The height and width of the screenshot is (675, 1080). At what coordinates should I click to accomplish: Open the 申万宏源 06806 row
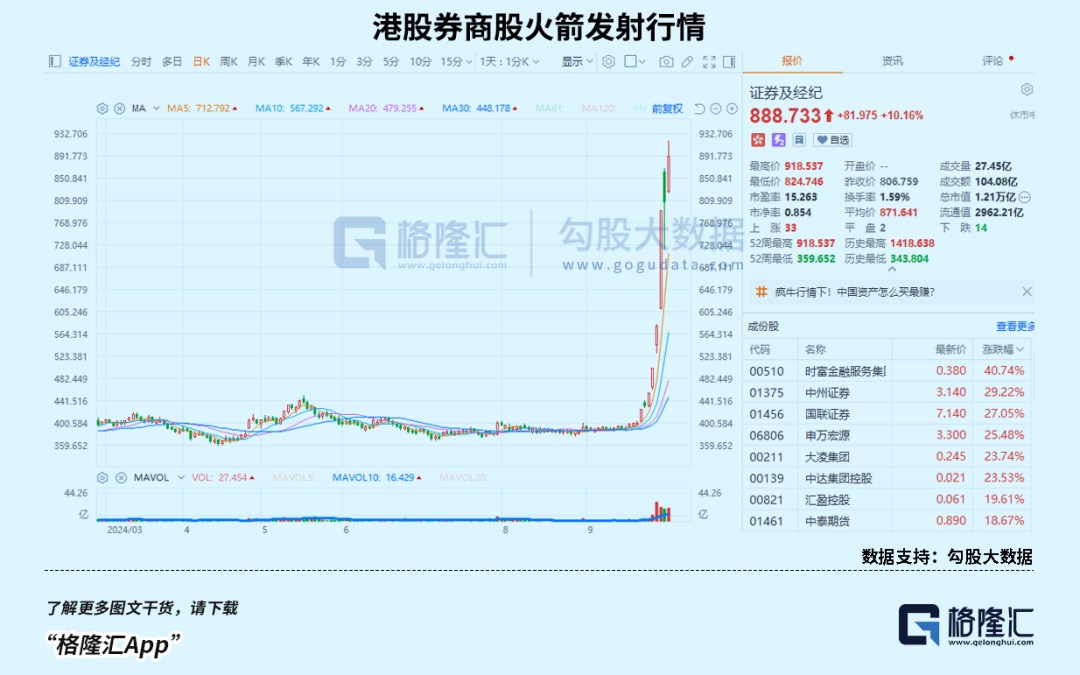[889, 435]
